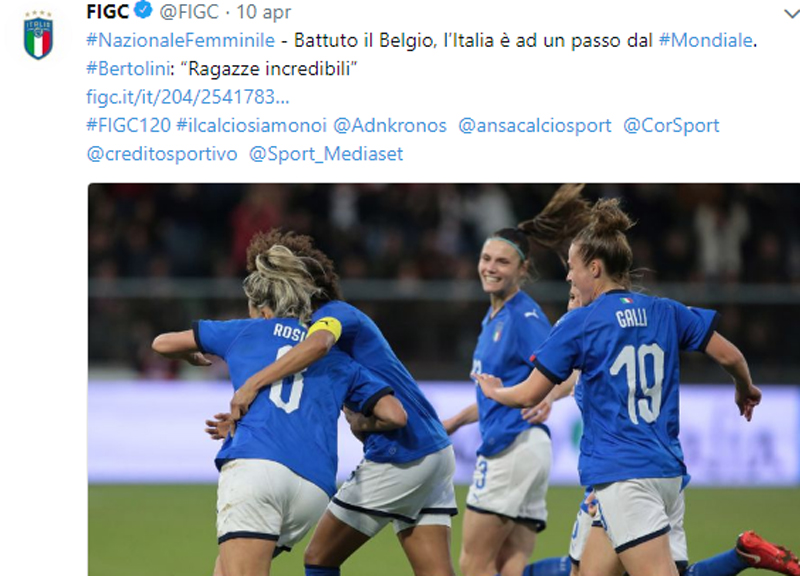Open the @FIGC handle profile

point(189,11)
